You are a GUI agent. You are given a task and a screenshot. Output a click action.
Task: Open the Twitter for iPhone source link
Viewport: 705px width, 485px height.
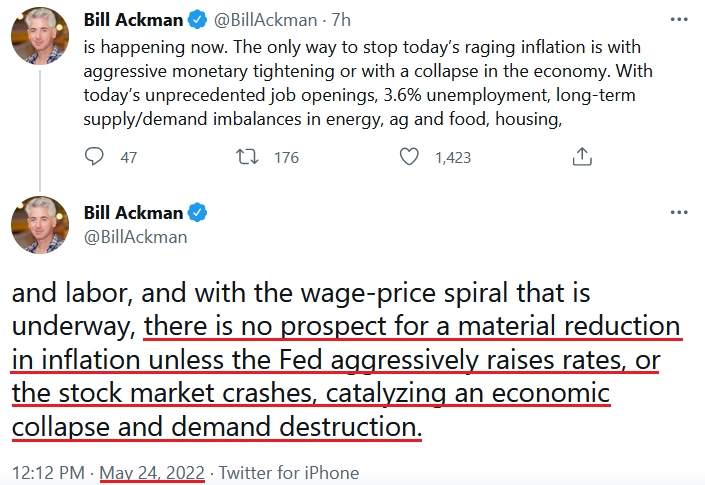pos(289,473)
